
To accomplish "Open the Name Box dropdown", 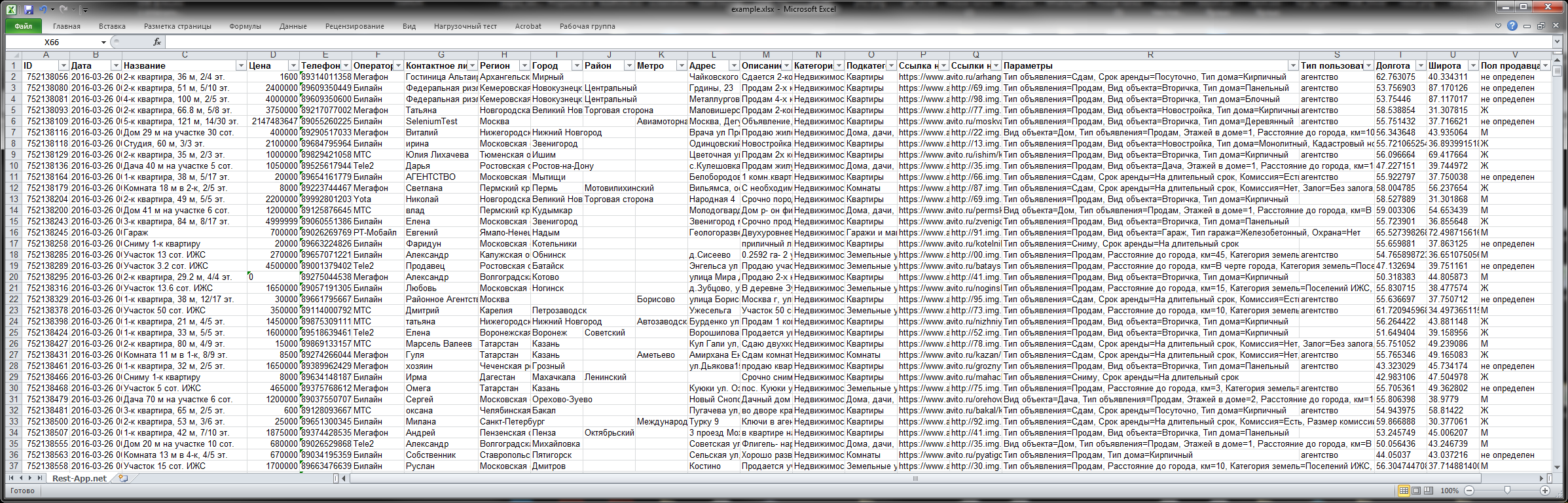I will (x=103, y=42).
